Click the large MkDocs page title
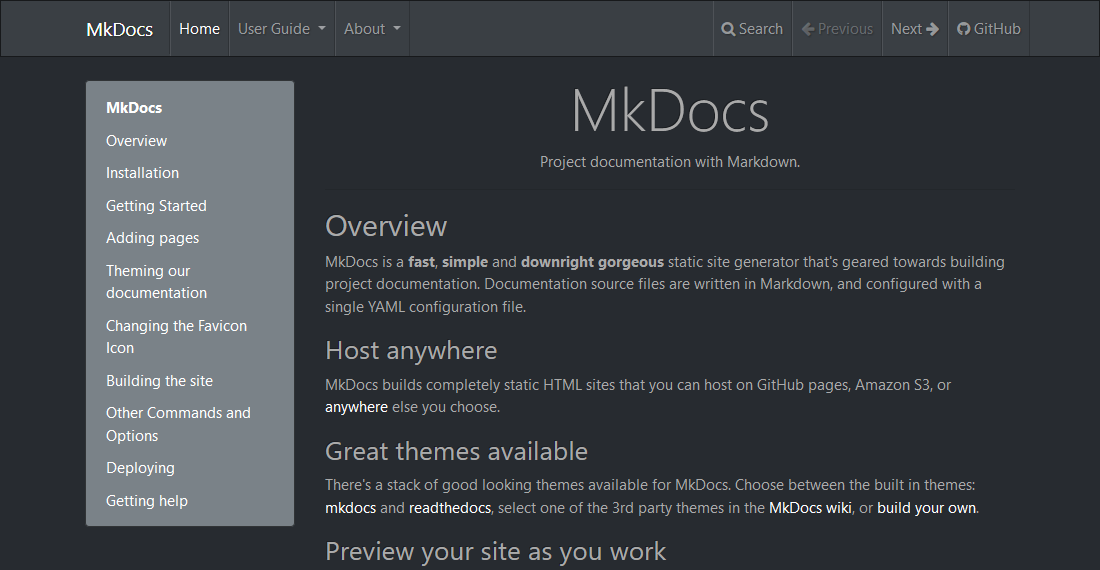 [x=670, y=111]
